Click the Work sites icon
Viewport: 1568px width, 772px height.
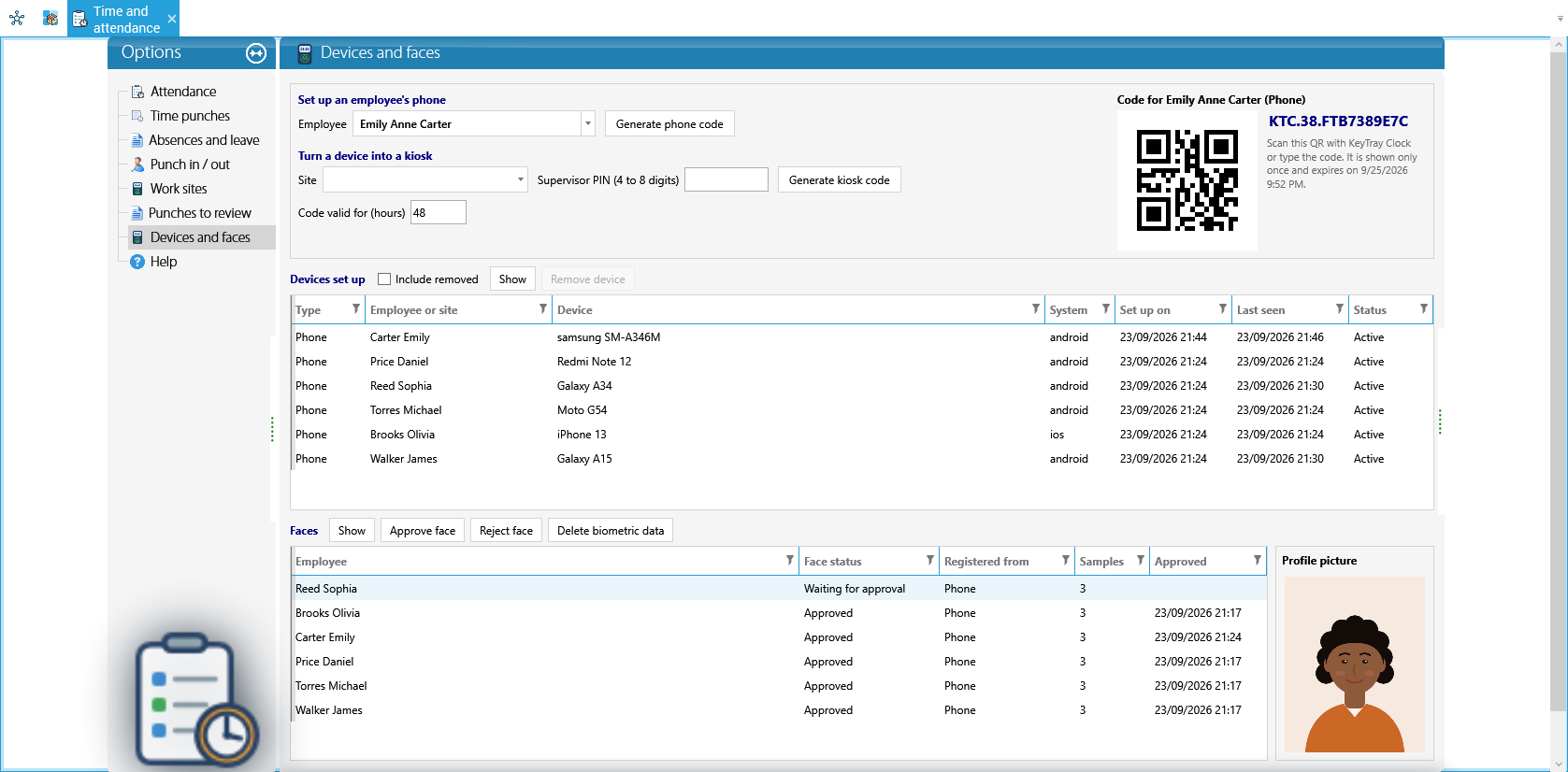[137, 189]
